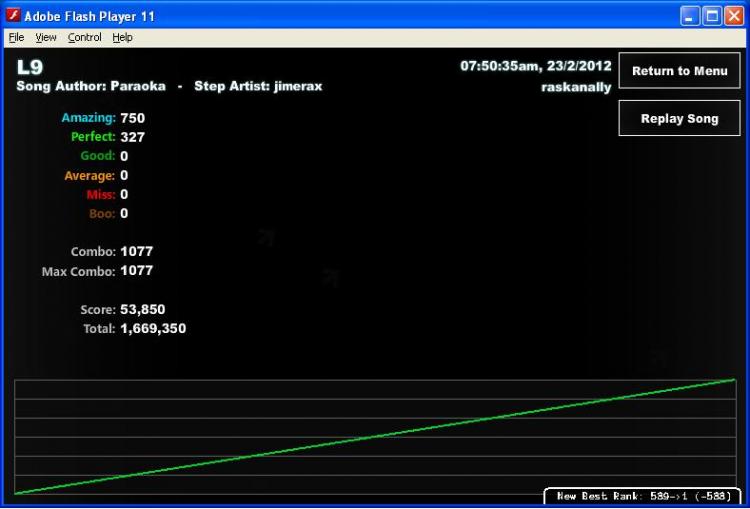Click the L9 song title
Screen dimensions: 750x509
tap(30, 67)
